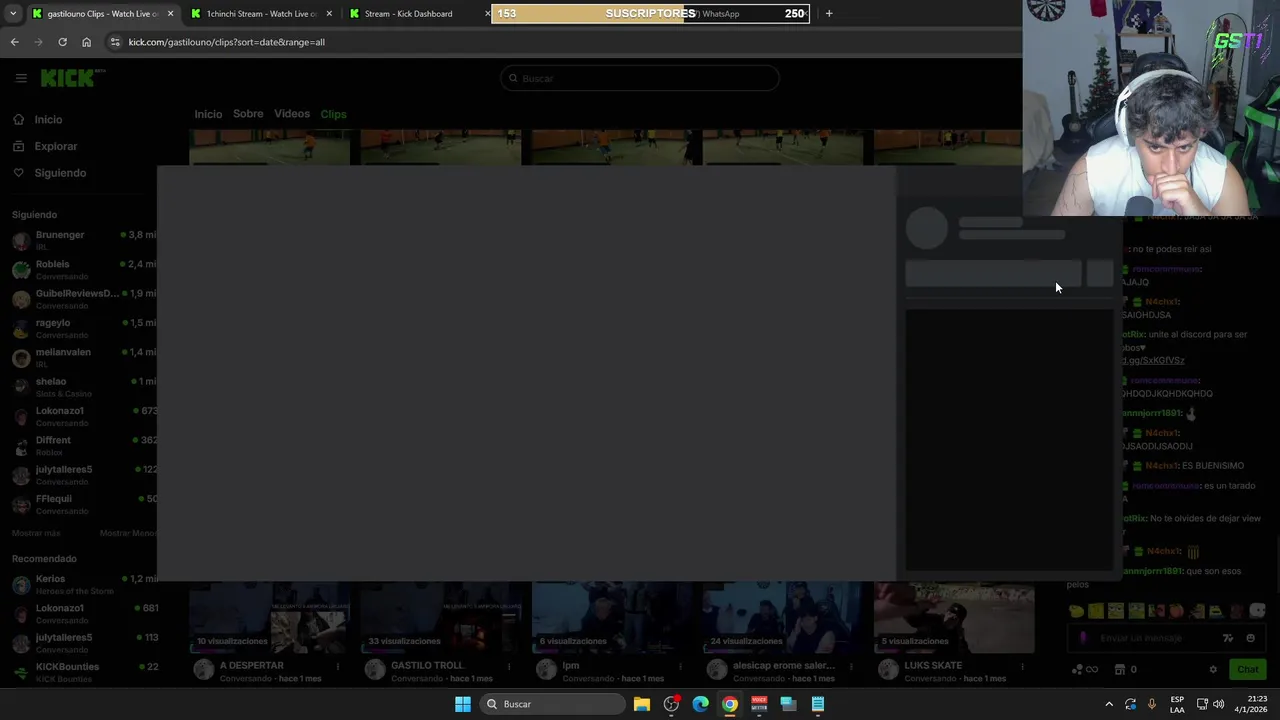1280x720 pixels.
Task: Open the chat emote picker icon
Action: pos(1250,638)
